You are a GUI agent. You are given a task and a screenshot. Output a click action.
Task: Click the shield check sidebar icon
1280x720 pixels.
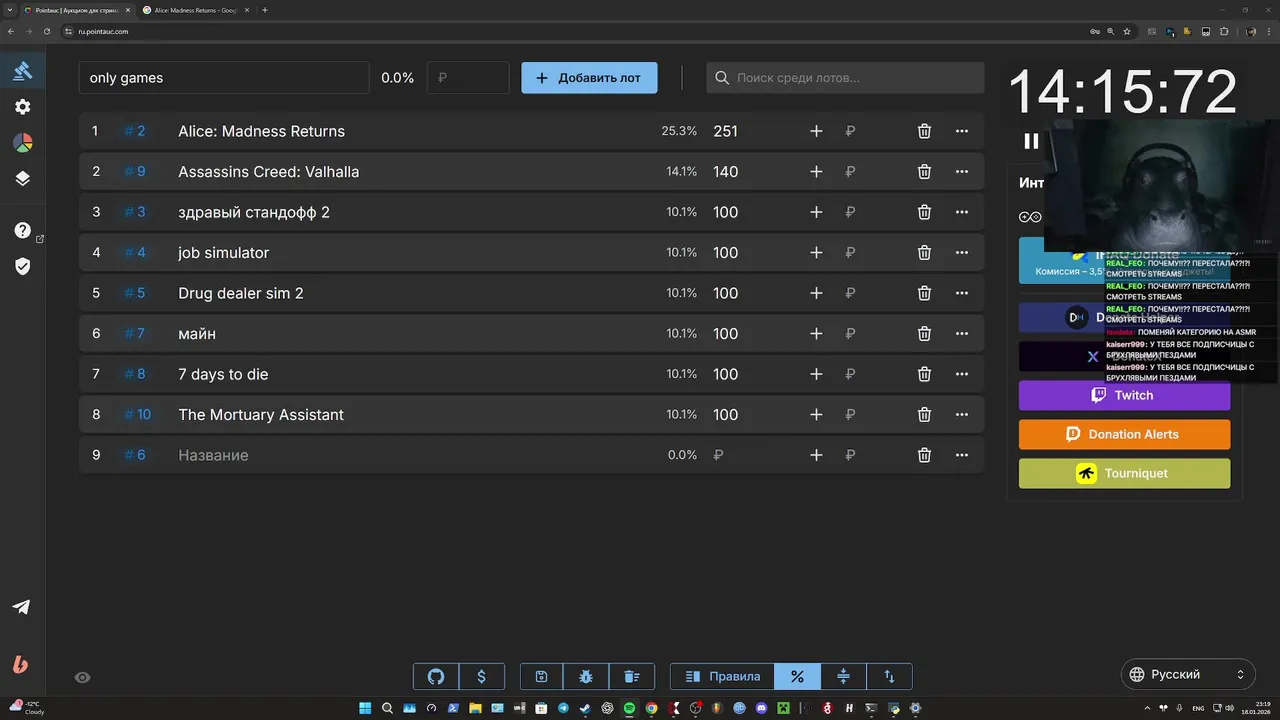point(22,266)
